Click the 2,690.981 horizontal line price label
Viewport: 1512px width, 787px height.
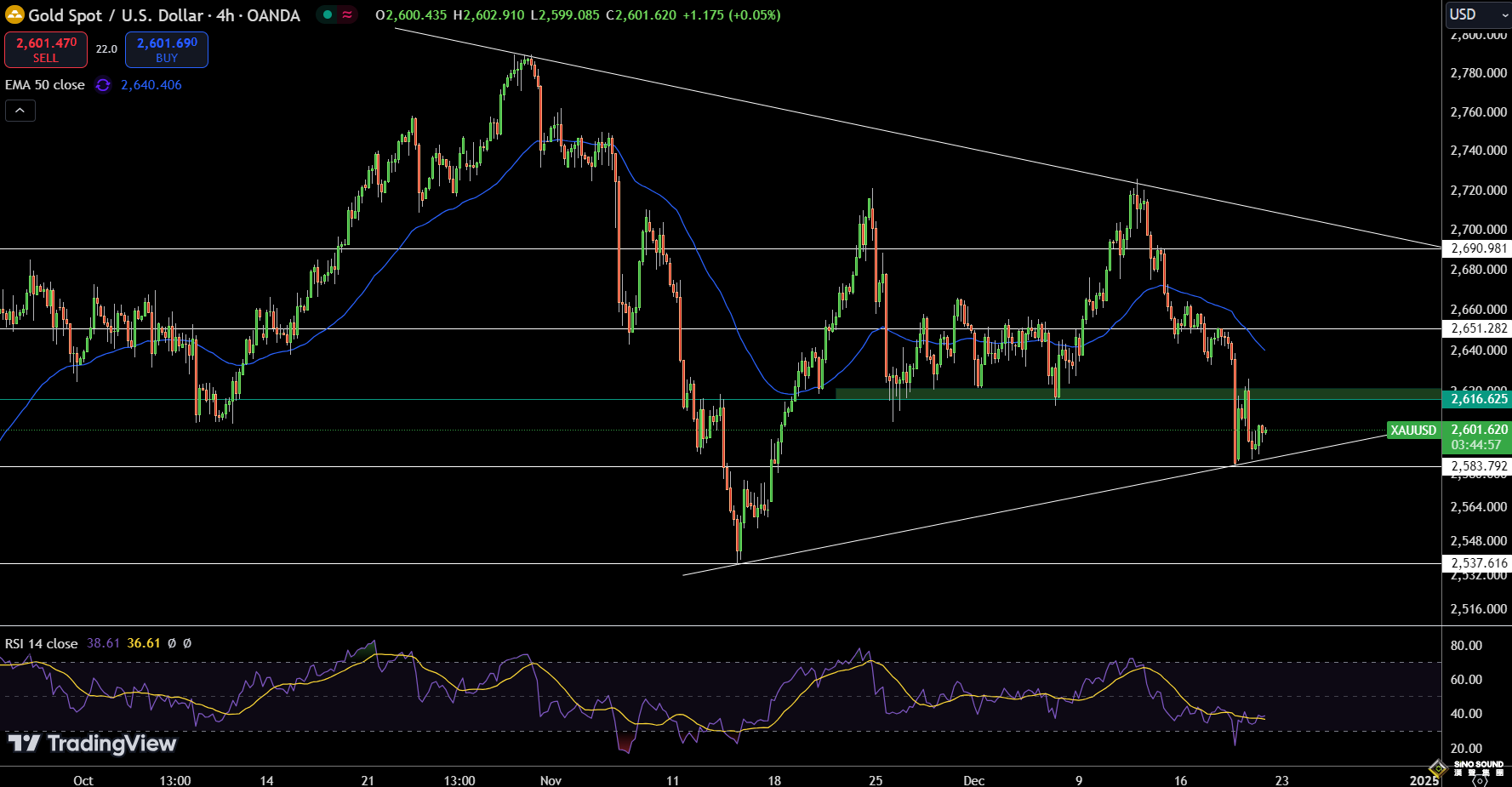(x=1478, y=248)
